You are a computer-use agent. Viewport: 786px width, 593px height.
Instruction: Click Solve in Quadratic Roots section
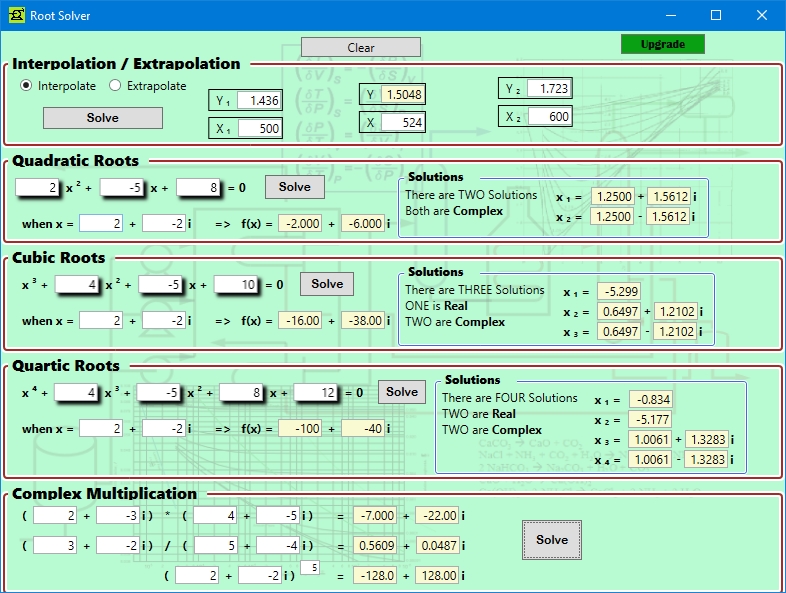point(294,187)
